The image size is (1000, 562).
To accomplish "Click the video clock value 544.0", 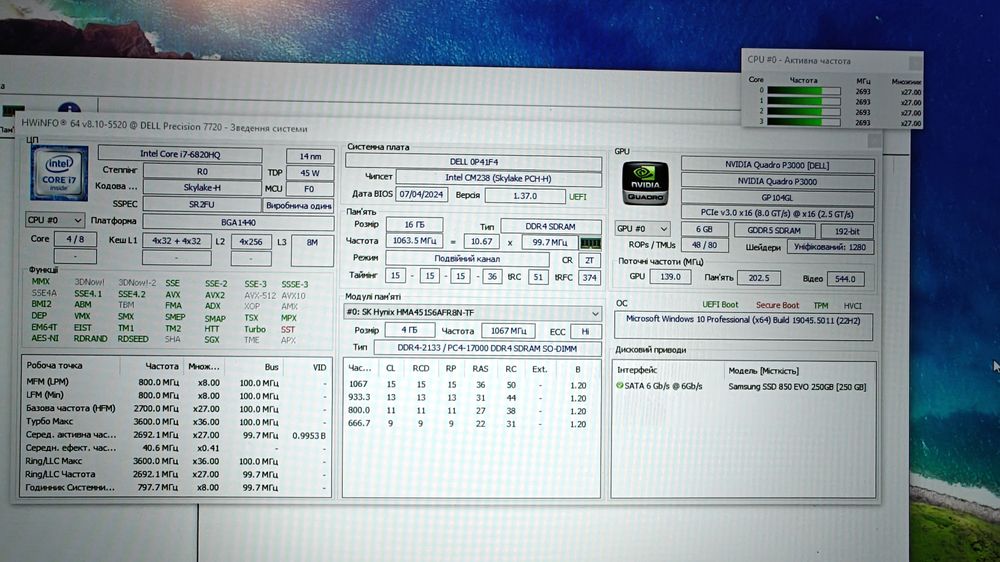I will coord(845,279).
